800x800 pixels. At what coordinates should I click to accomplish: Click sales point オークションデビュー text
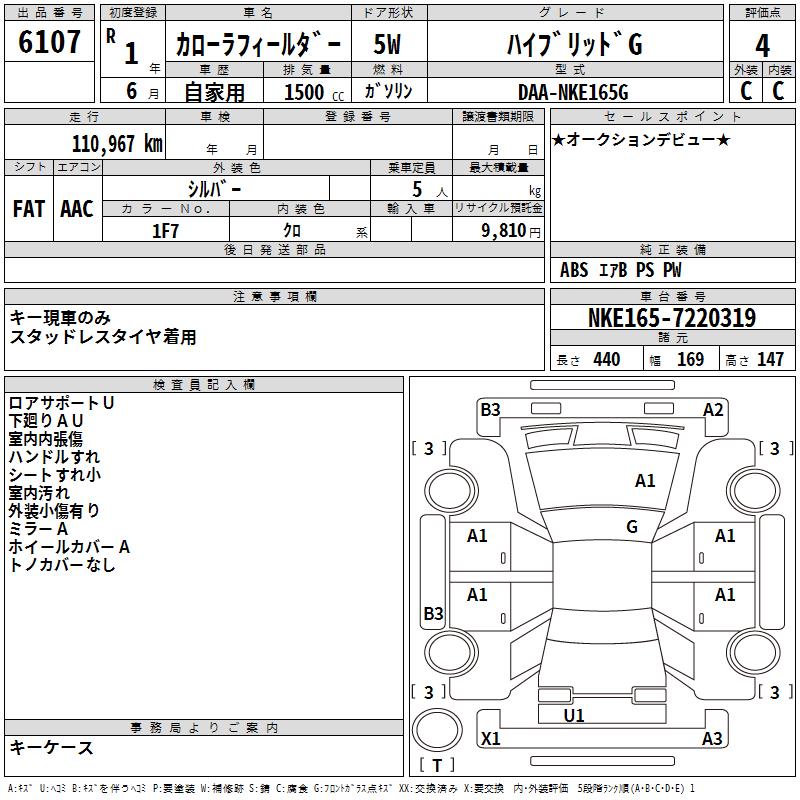(x=641, y=139)
